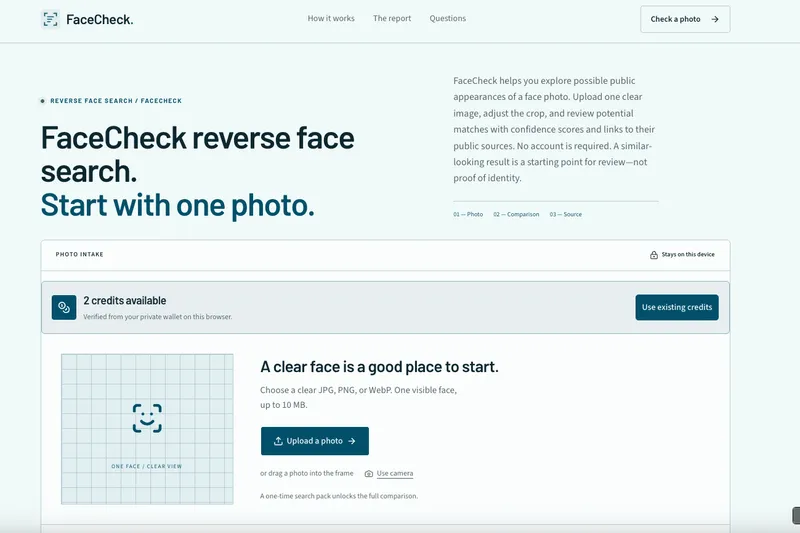The height and width of the screenshot is (533, 800).
Task: Click the FaceCheck logo icon
Action: pos(50,19)
